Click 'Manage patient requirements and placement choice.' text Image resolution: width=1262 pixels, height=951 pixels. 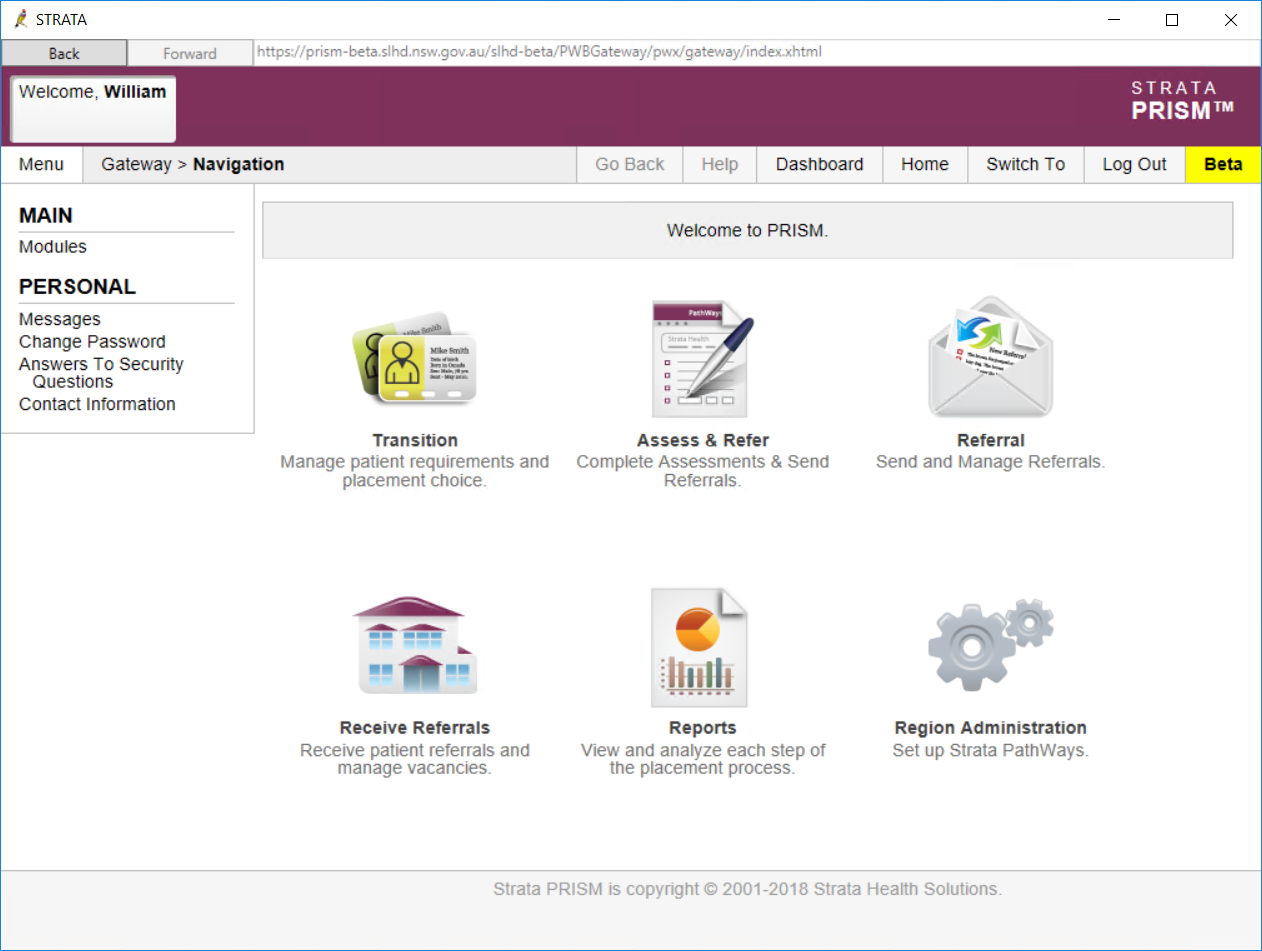click(x=415, y=471)
